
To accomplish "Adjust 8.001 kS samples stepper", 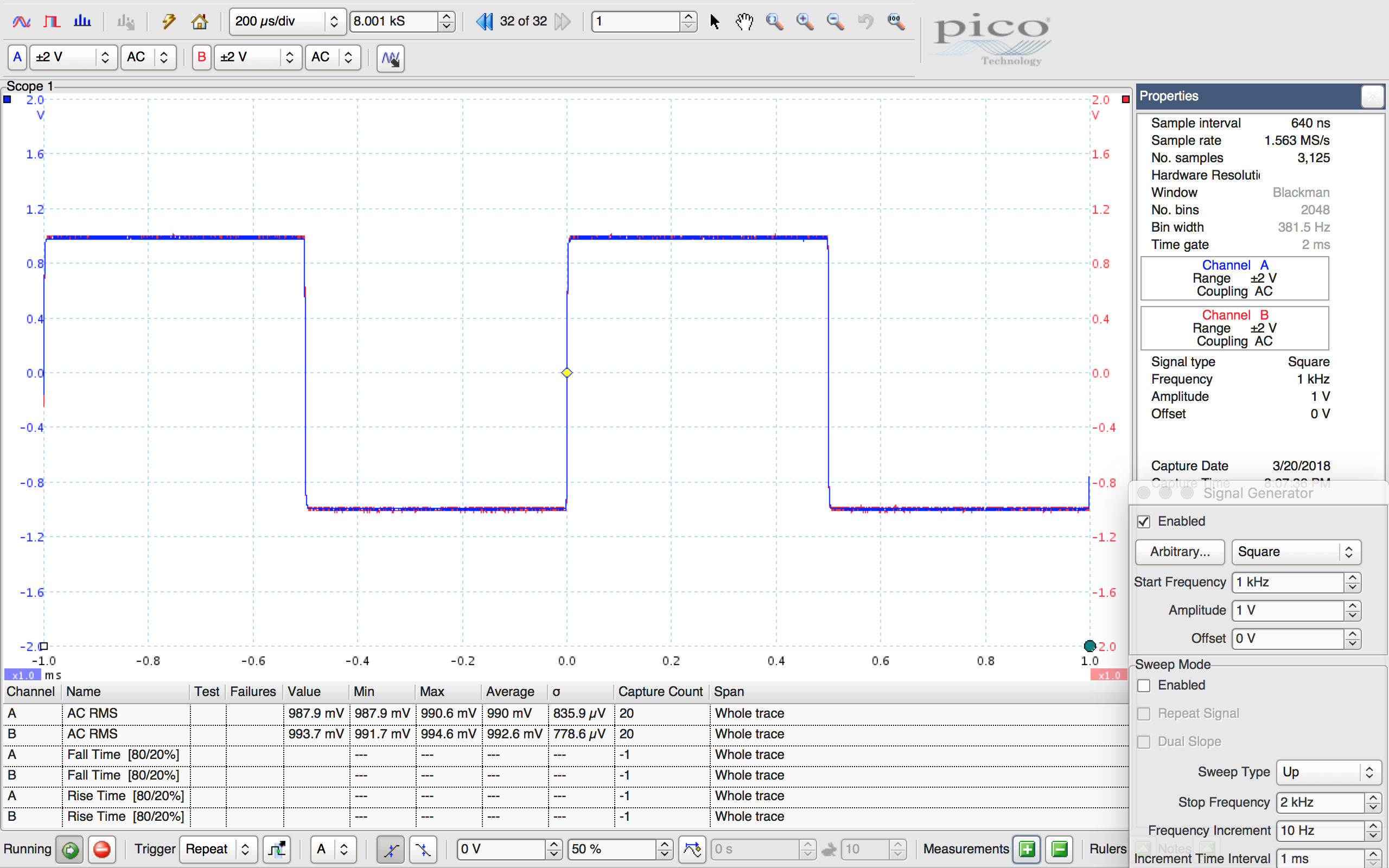I will (x=447, y=22).
